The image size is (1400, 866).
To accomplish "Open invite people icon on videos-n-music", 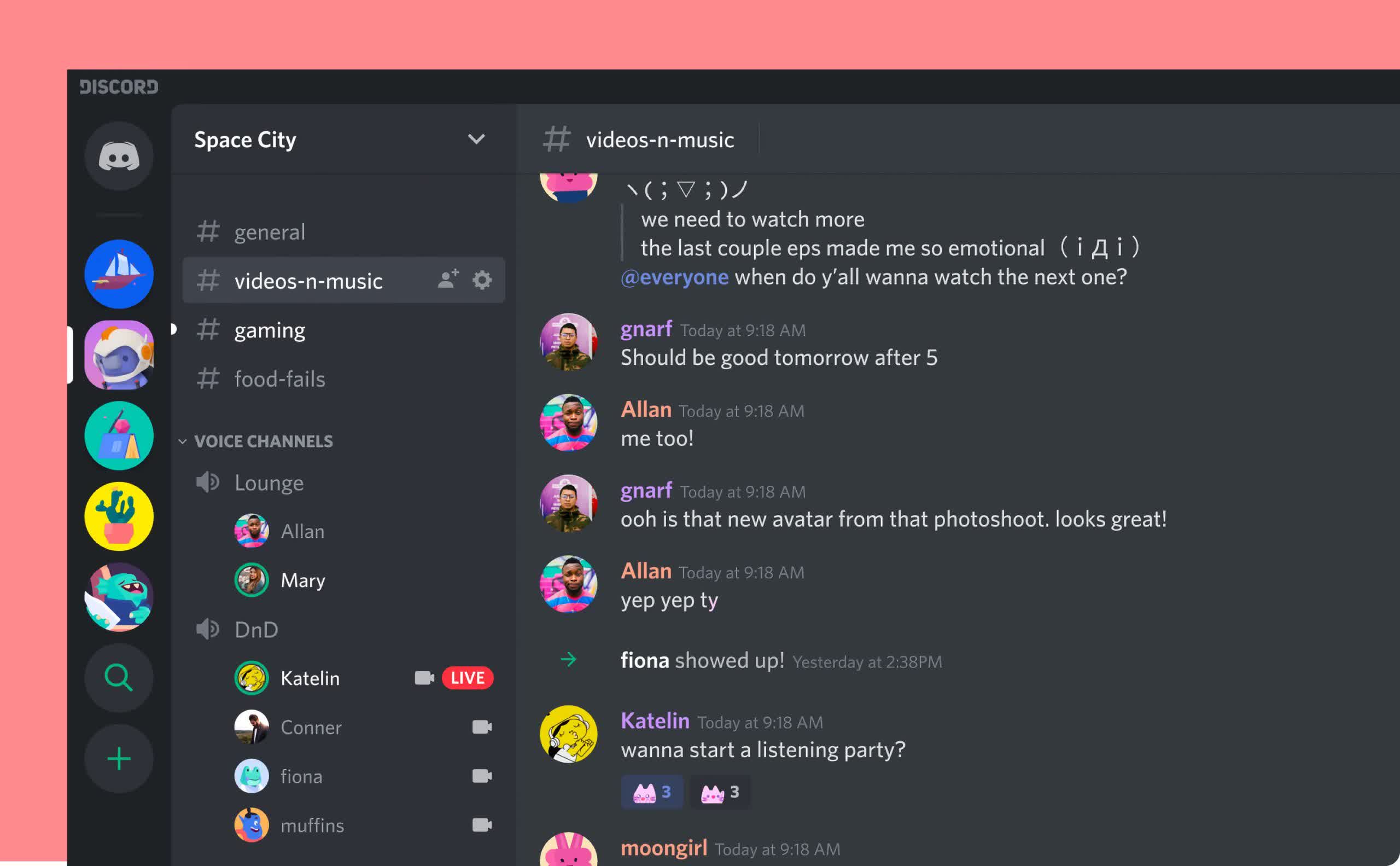I will point(448,280).
